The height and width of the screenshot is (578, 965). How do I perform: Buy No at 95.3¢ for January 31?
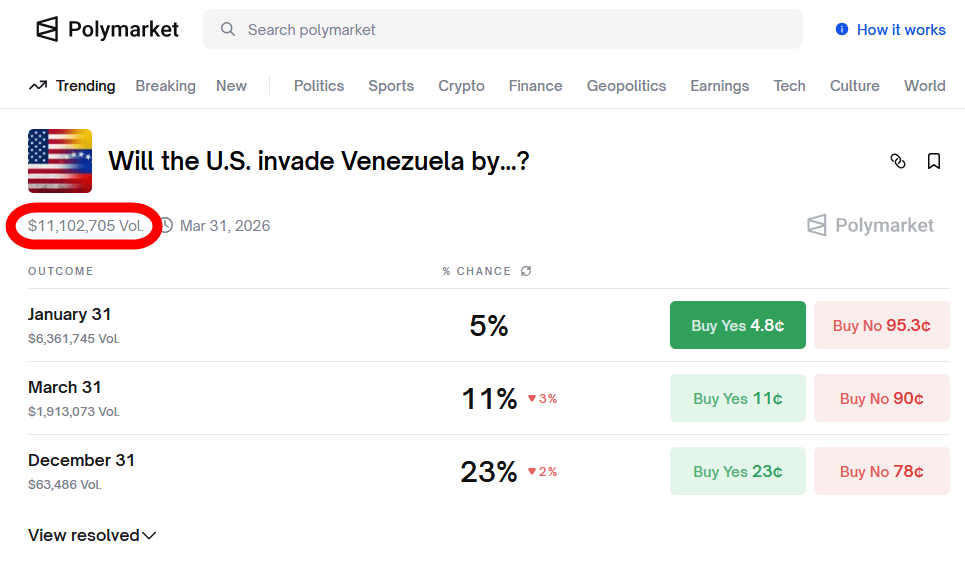point(881,325)
